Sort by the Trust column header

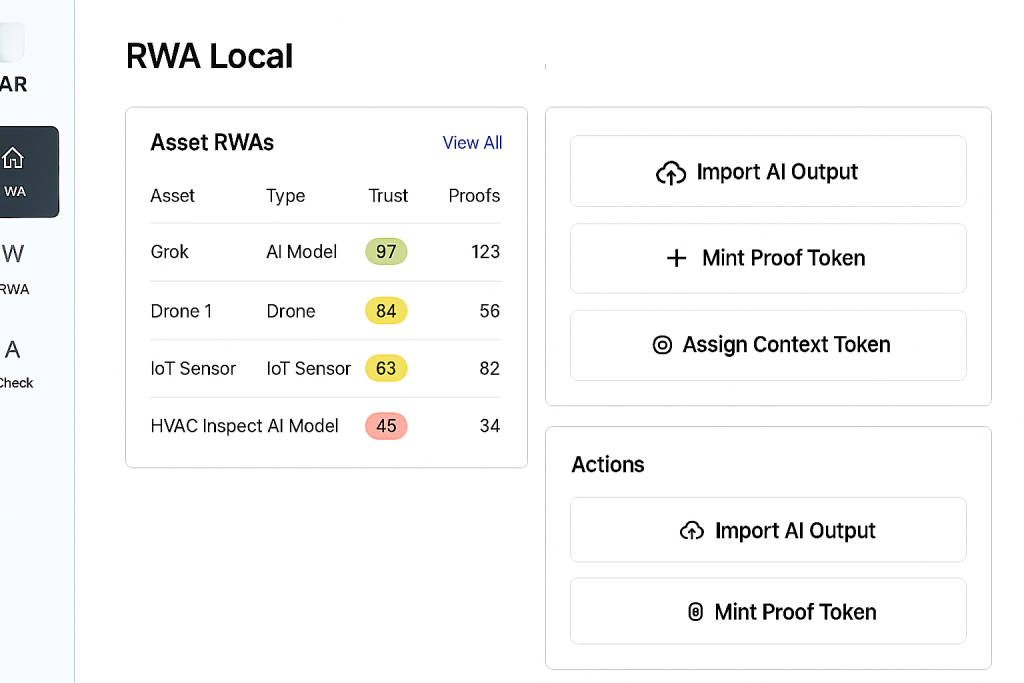[388, 196]
